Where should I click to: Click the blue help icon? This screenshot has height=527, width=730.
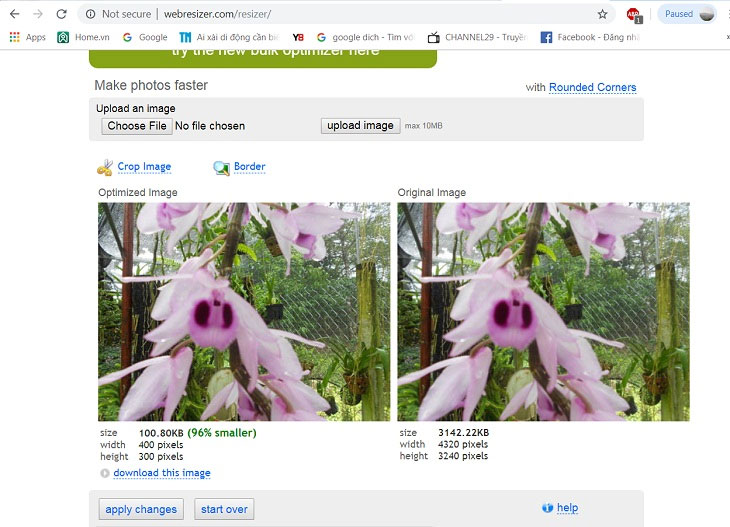547,508
